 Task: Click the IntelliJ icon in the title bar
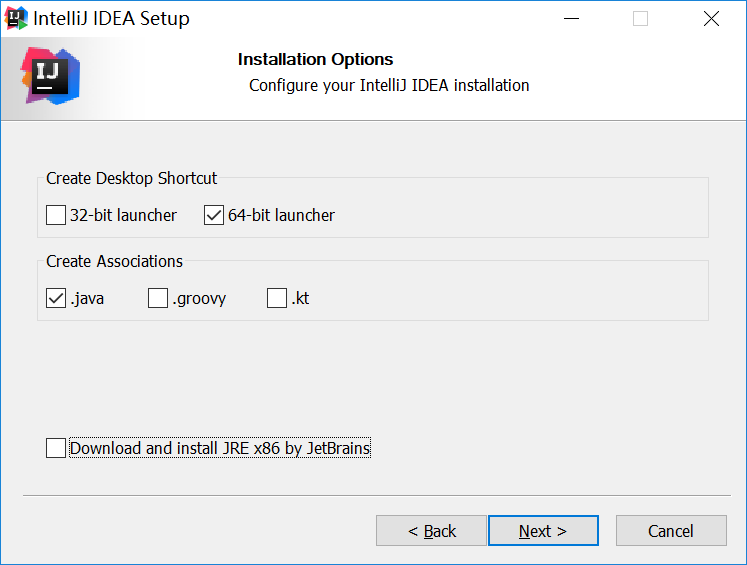point(16,19)
